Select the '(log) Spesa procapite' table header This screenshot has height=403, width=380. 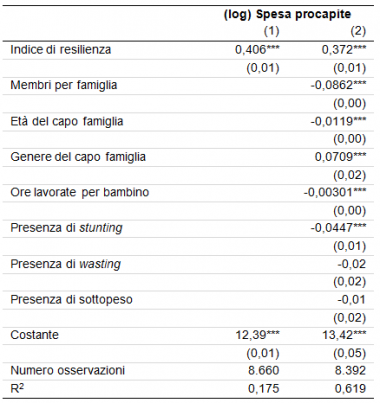287,14
